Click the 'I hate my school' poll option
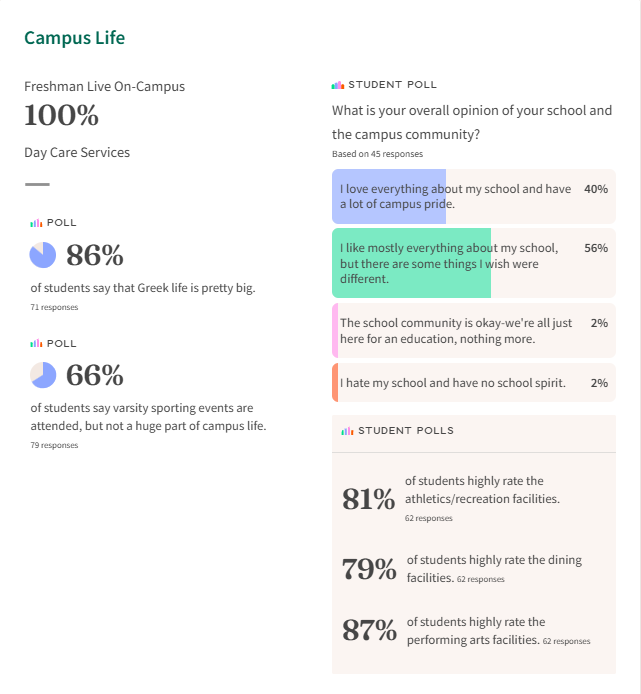This screenshot has height=694, width=641. 473,383
